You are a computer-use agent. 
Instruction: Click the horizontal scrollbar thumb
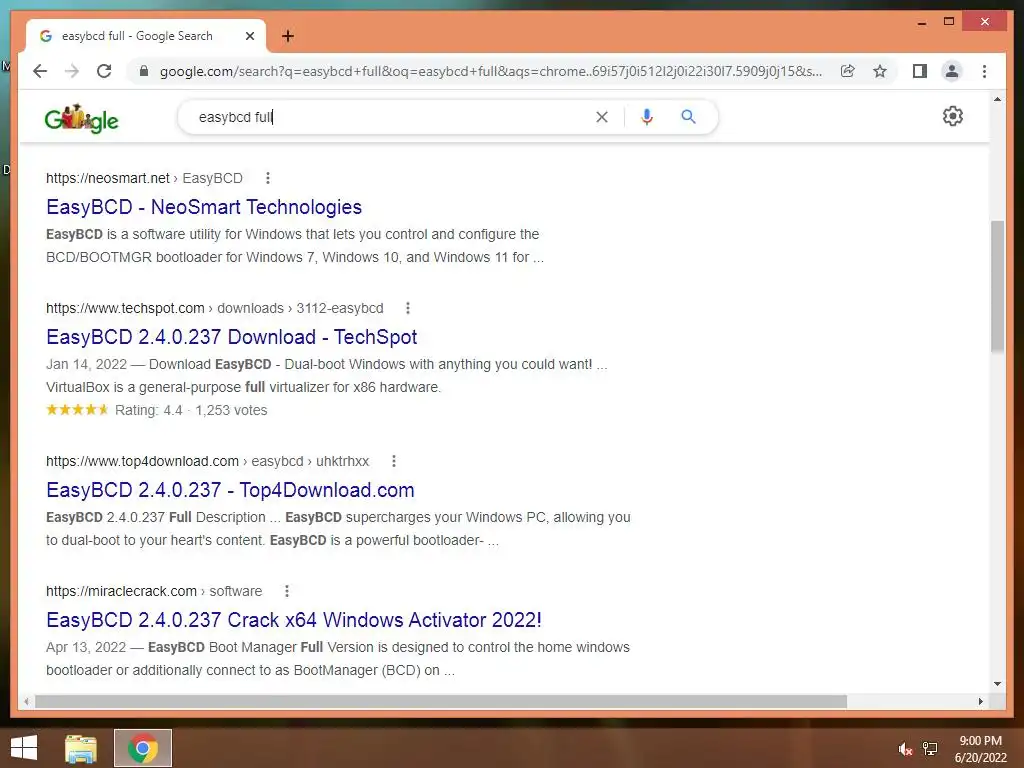(441, 701)
